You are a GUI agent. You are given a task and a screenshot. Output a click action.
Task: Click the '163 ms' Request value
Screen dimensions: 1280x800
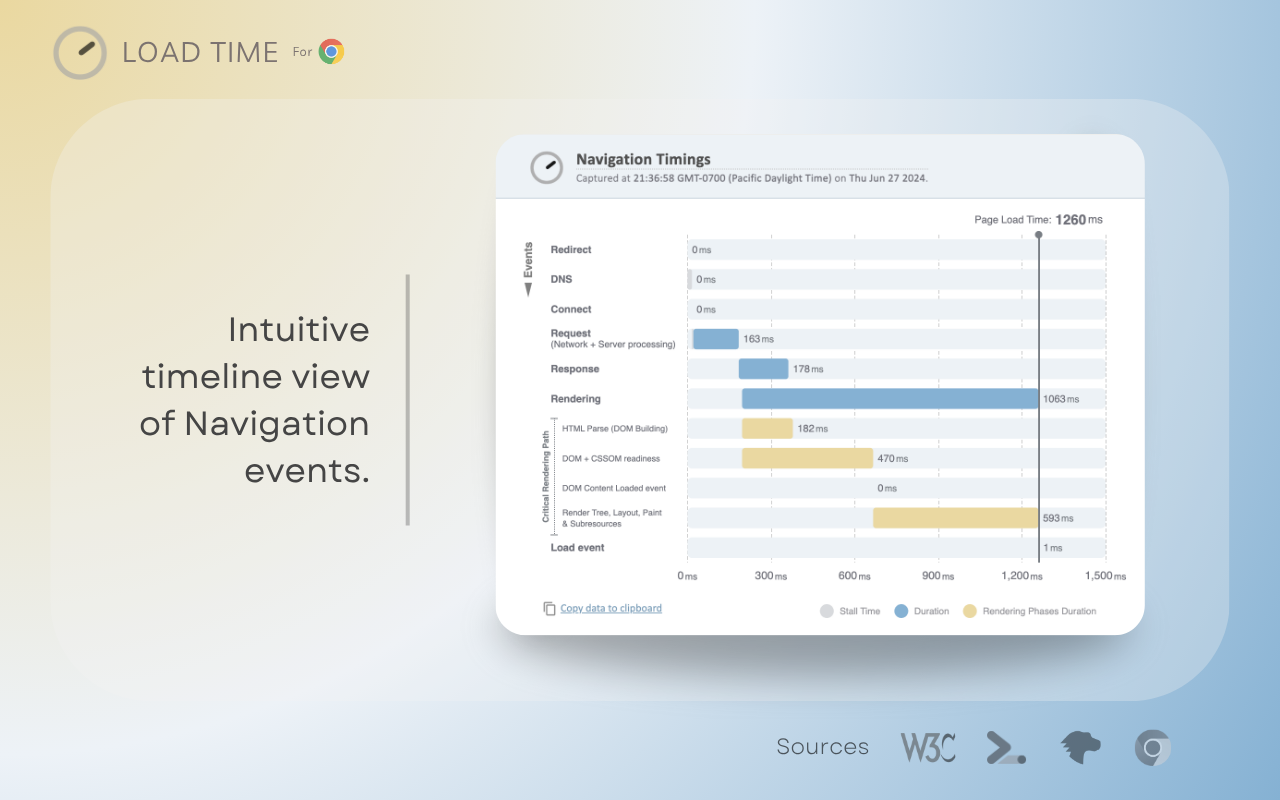(758, 339)
